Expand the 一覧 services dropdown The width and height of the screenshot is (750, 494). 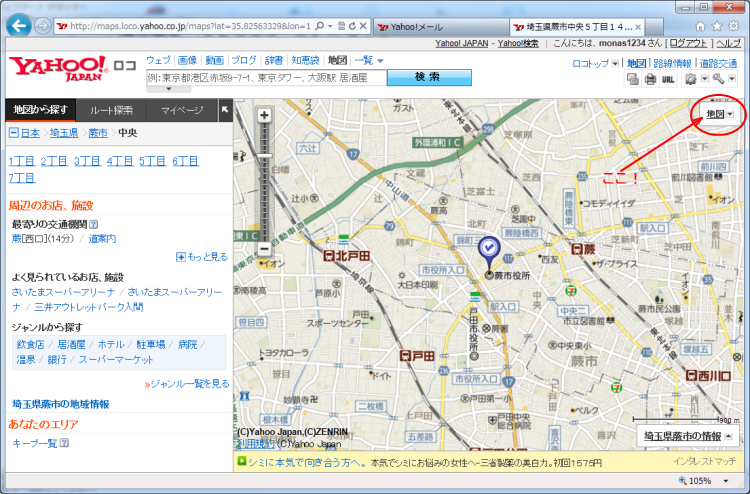tap(369, 61)
